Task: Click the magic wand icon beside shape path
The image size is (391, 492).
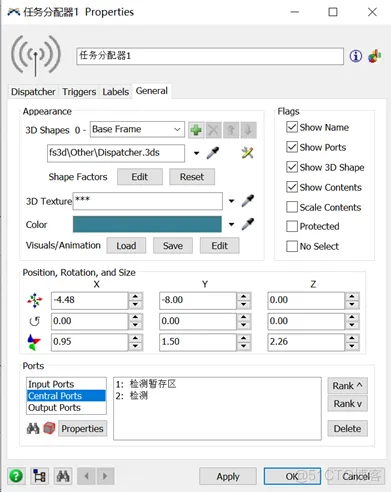Action: click(247, 153)
